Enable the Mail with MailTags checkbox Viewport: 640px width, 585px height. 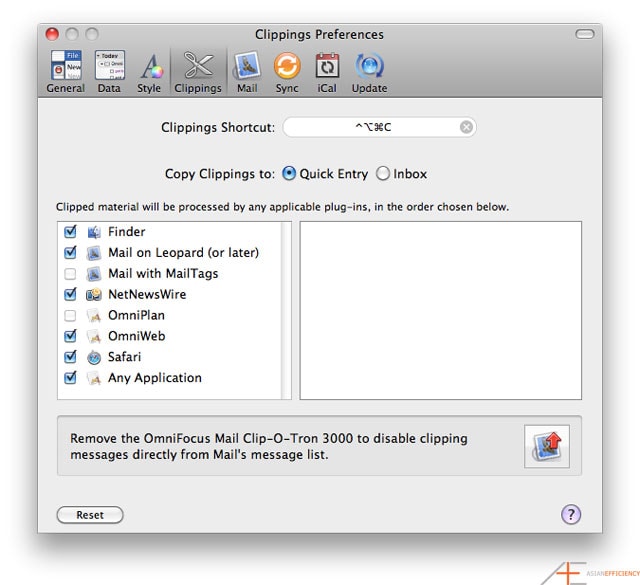tap(70, 274)
